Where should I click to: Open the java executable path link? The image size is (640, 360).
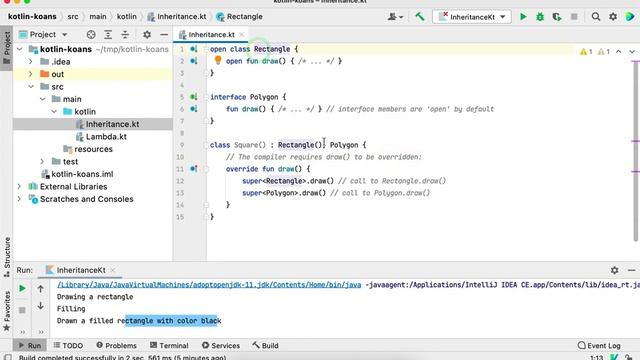click(209, 285)
